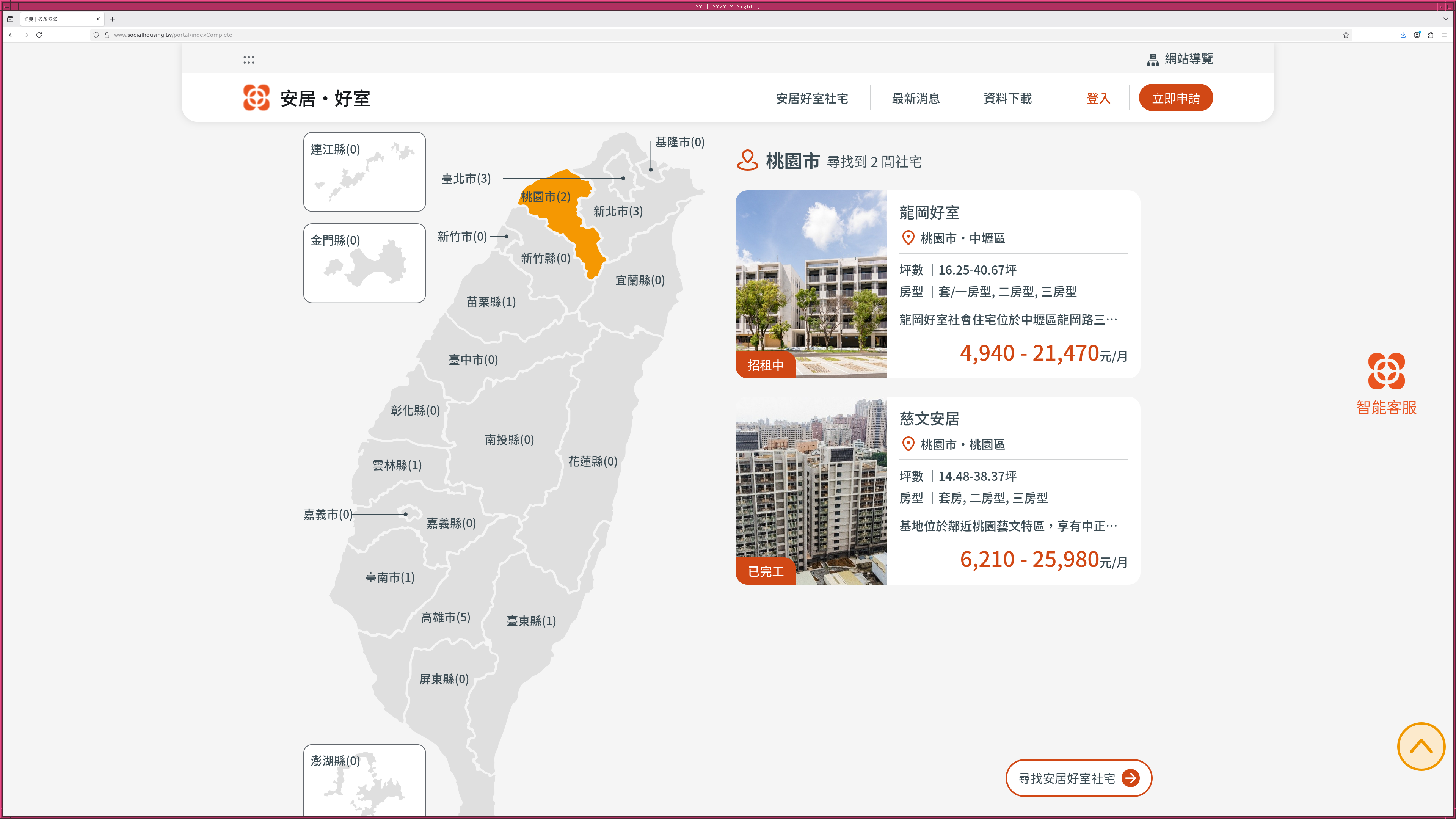Click the six-dot grid menu icon
1456x819 pixels.
point(249,60)
